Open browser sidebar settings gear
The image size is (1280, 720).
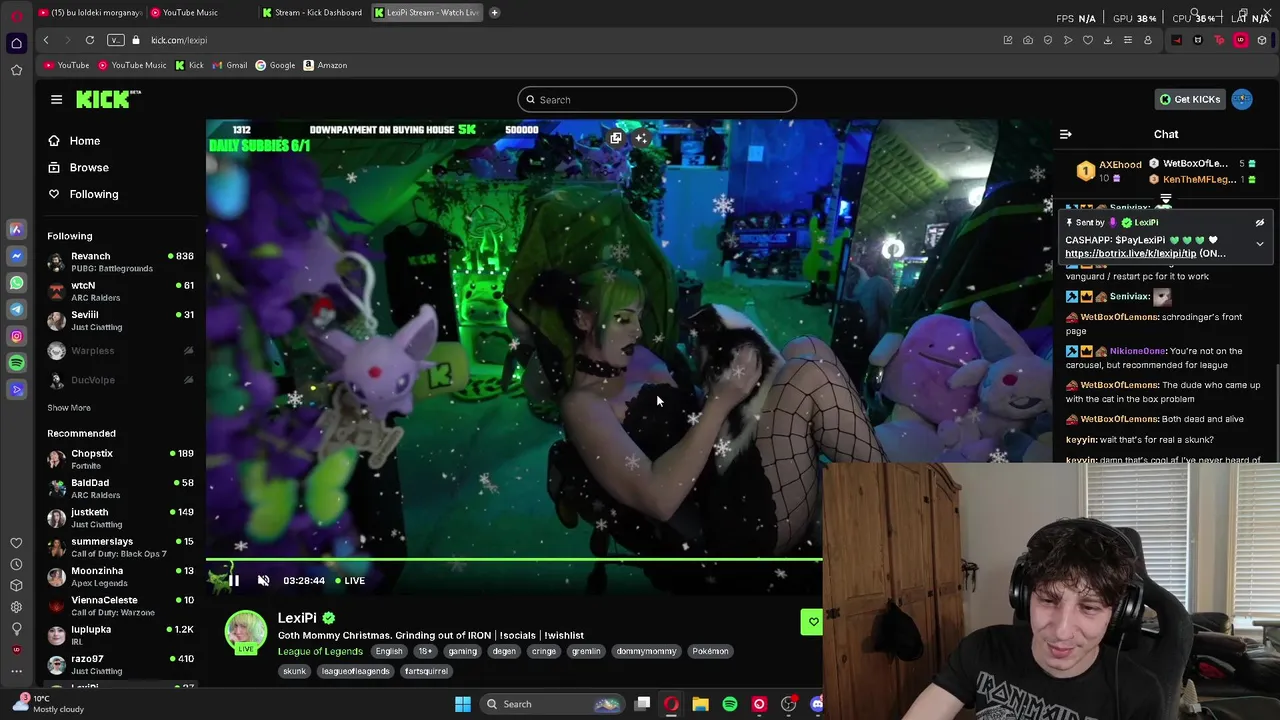point(16,607)
